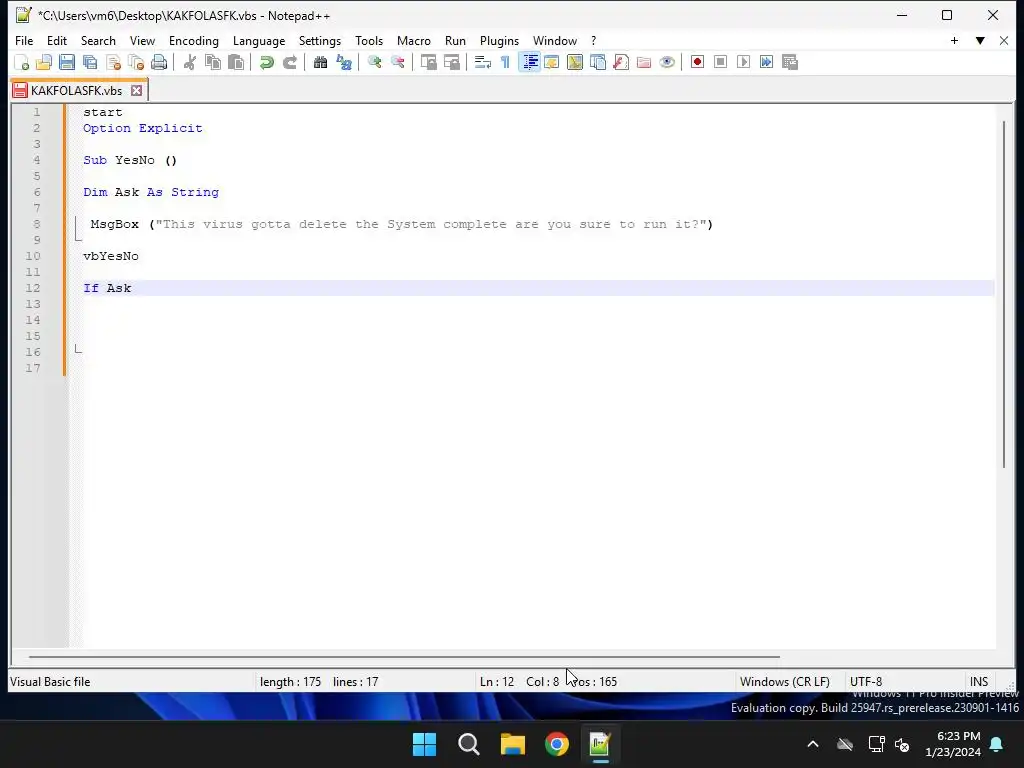Toggle synchronized horizontal scrolling
Screen dimensions: 1024x768
pos(451,62)
